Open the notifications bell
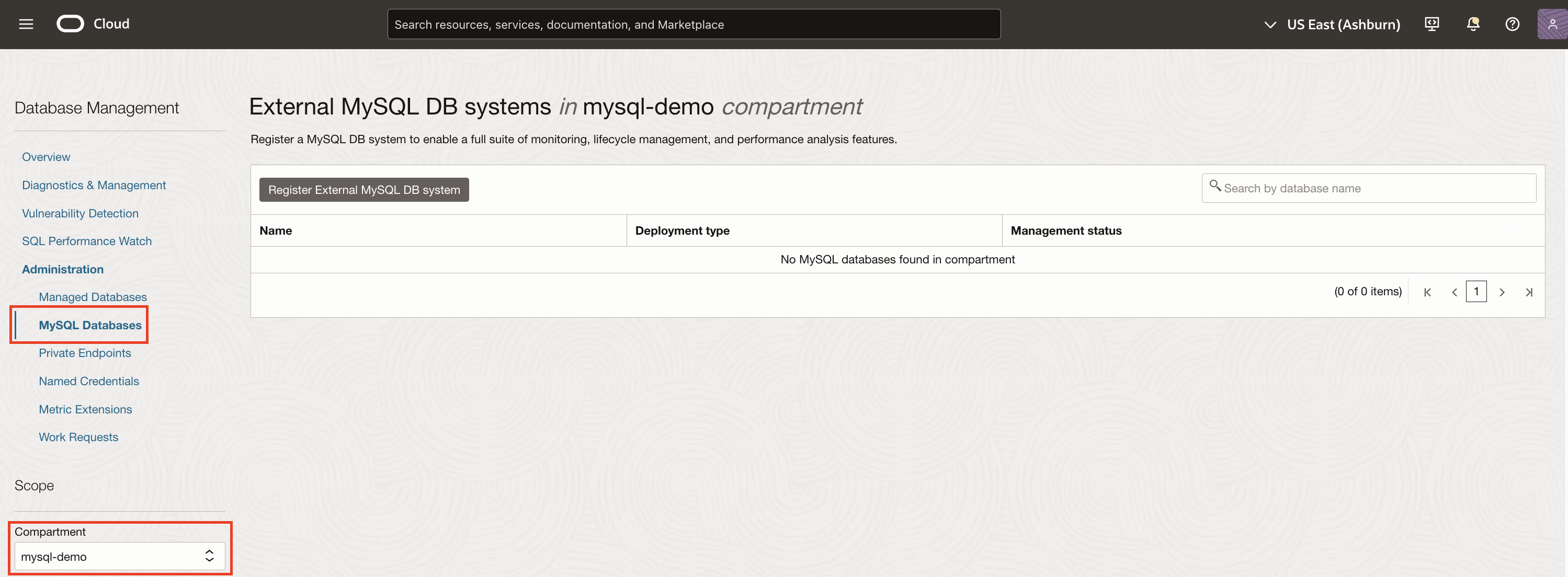The image size is (1568, 577). coord(1473,24)
